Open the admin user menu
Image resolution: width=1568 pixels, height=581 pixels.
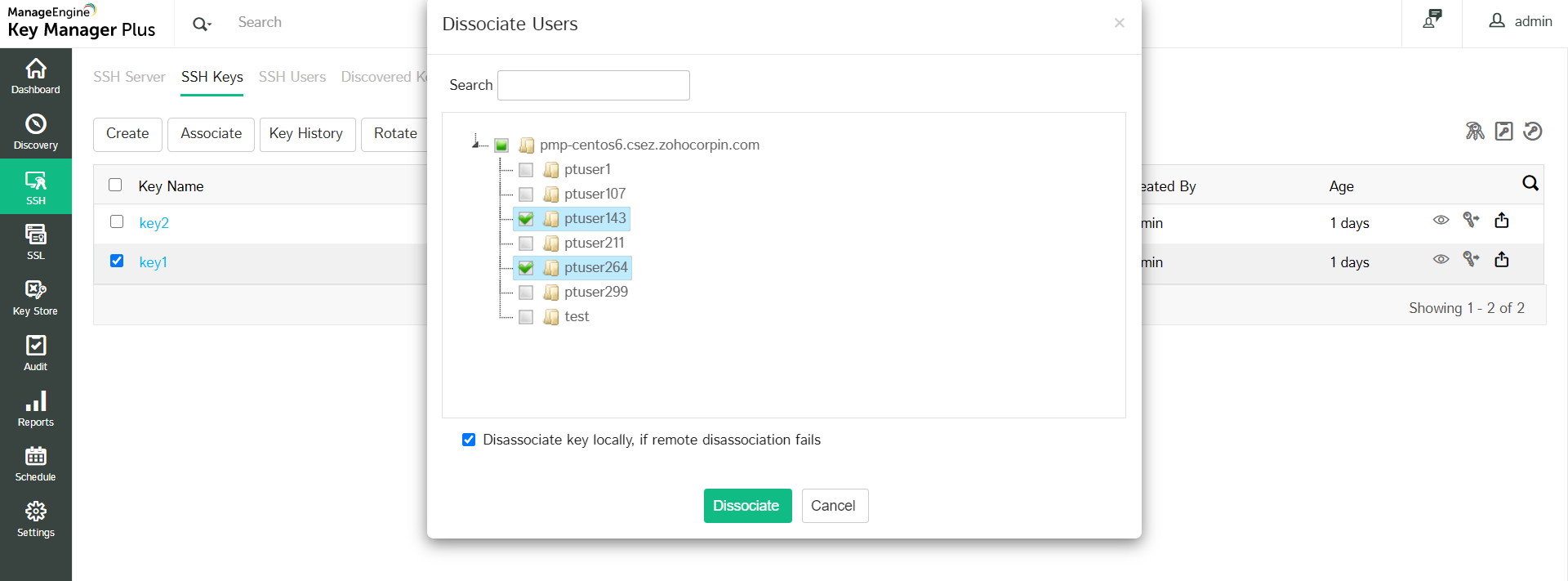1520,22
